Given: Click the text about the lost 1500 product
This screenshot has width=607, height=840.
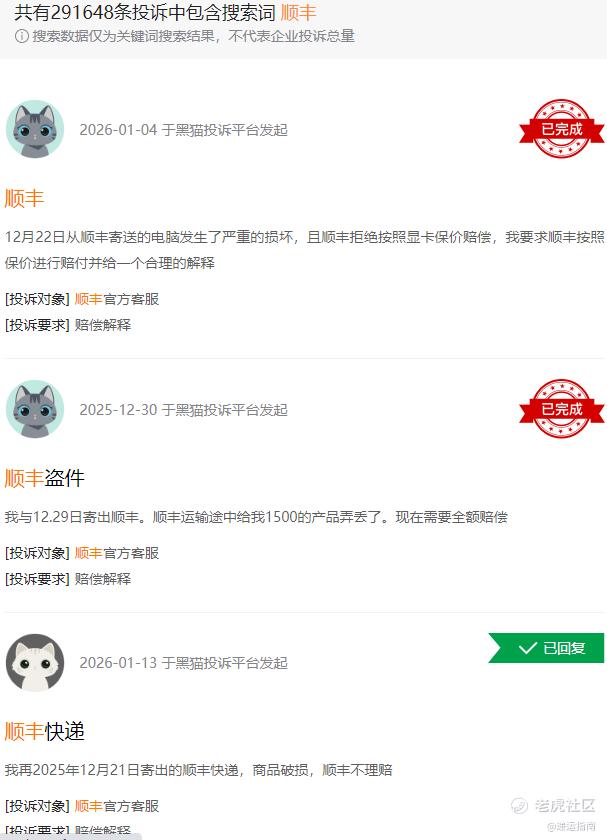Looking at the screenshot, I should [256, 517].
